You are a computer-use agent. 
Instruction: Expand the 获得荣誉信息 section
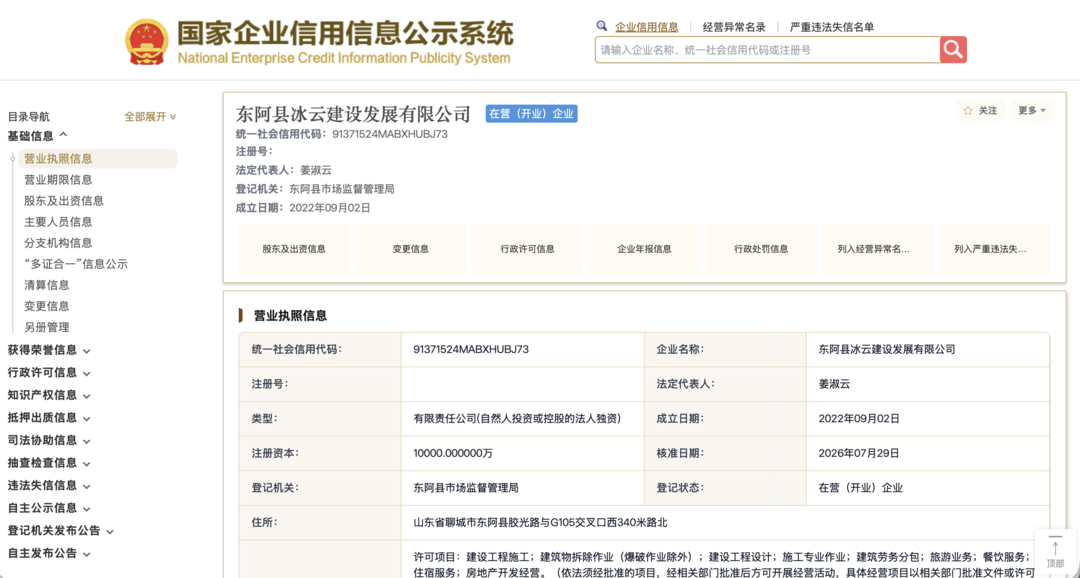coord(49,350)
